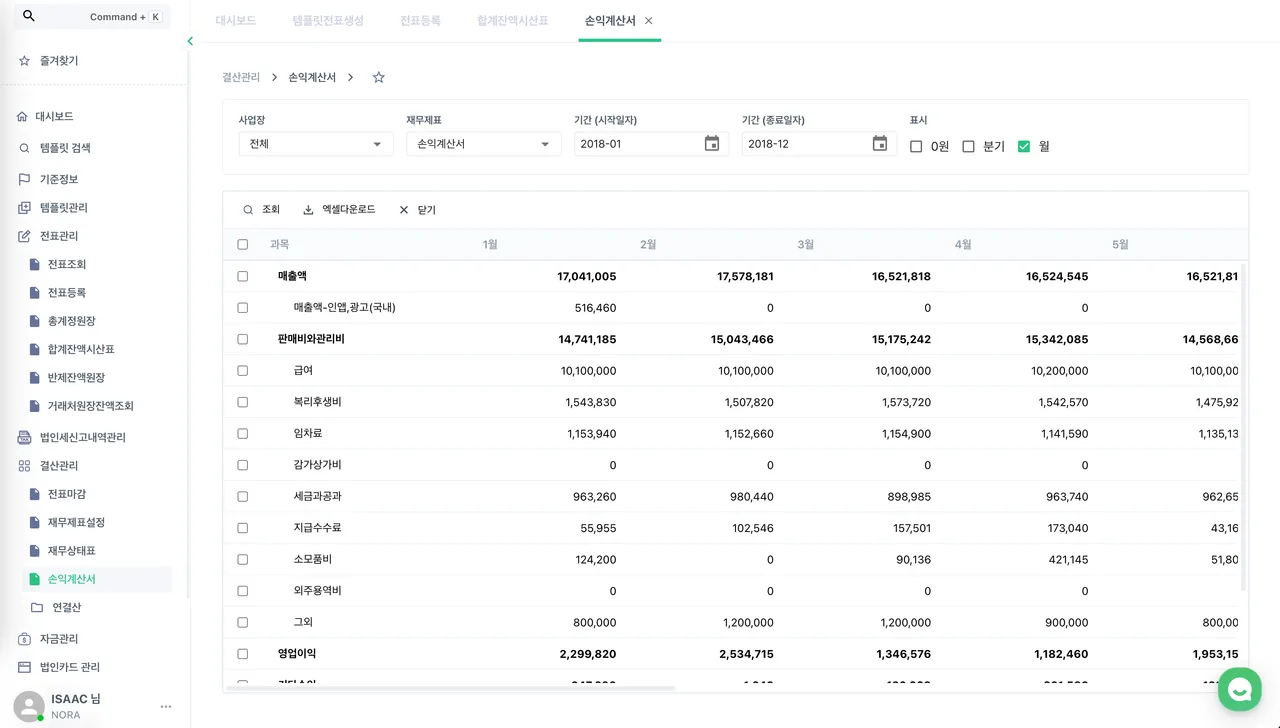Click the 법인세신고내역관리 sidebar icon
Viewport: 1280px width, 728px height.
point(24,438)
